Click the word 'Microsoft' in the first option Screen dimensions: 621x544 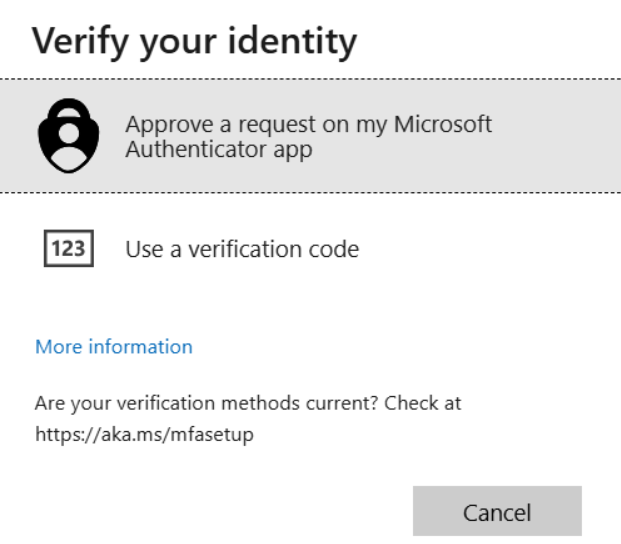442,124
